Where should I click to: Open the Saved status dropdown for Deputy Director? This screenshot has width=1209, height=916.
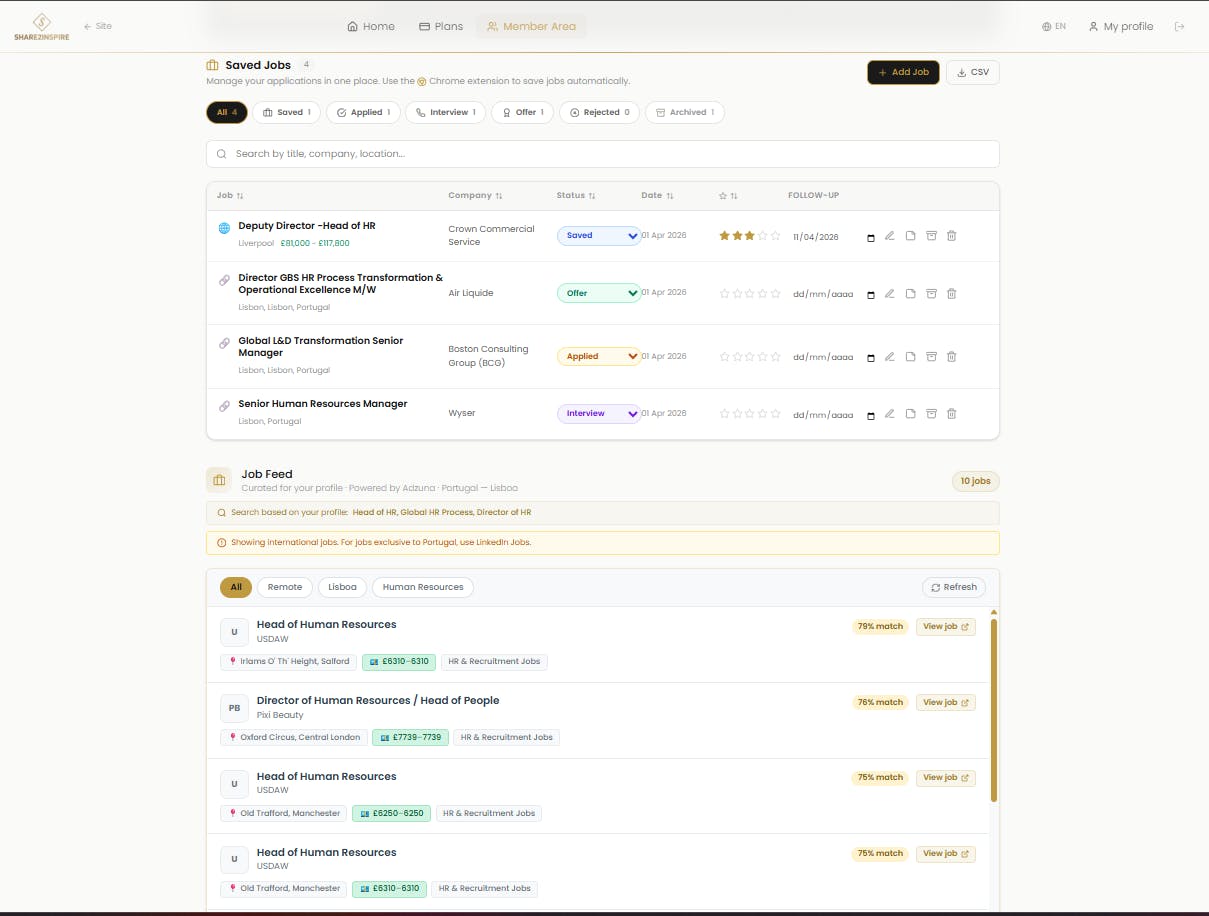click(599, 236)
